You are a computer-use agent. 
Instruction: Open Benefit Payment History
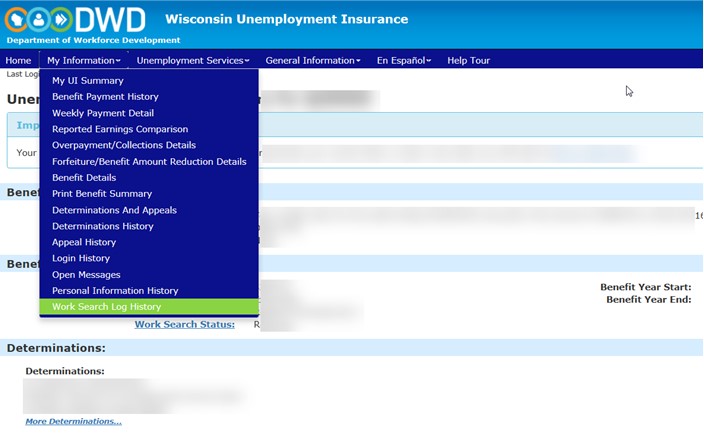pyautogui.click(x=105, y=97)
